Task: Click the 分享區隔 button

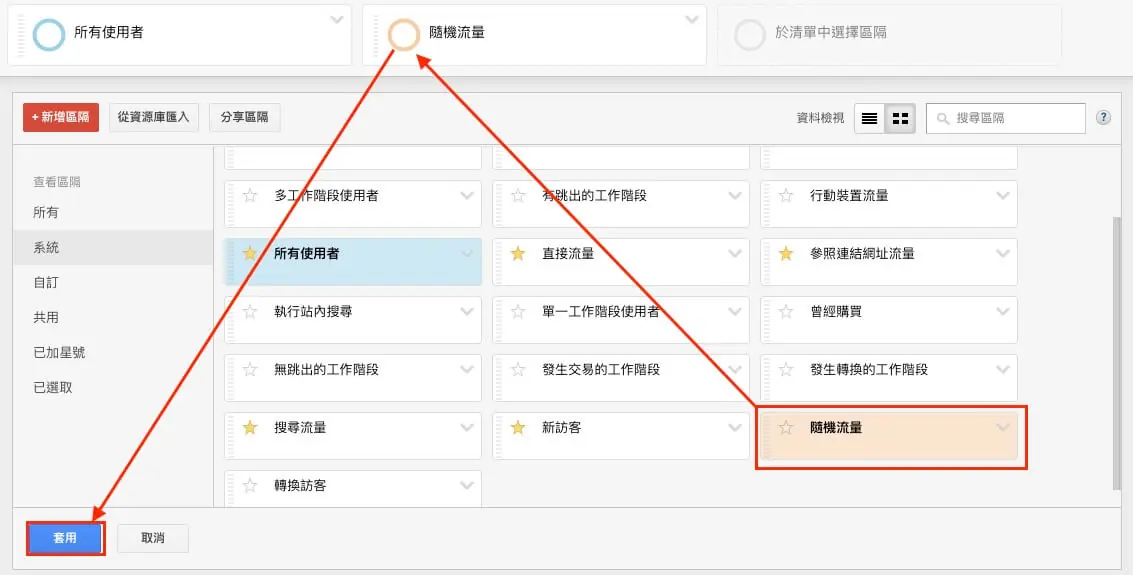Action: tap(245, 117)
